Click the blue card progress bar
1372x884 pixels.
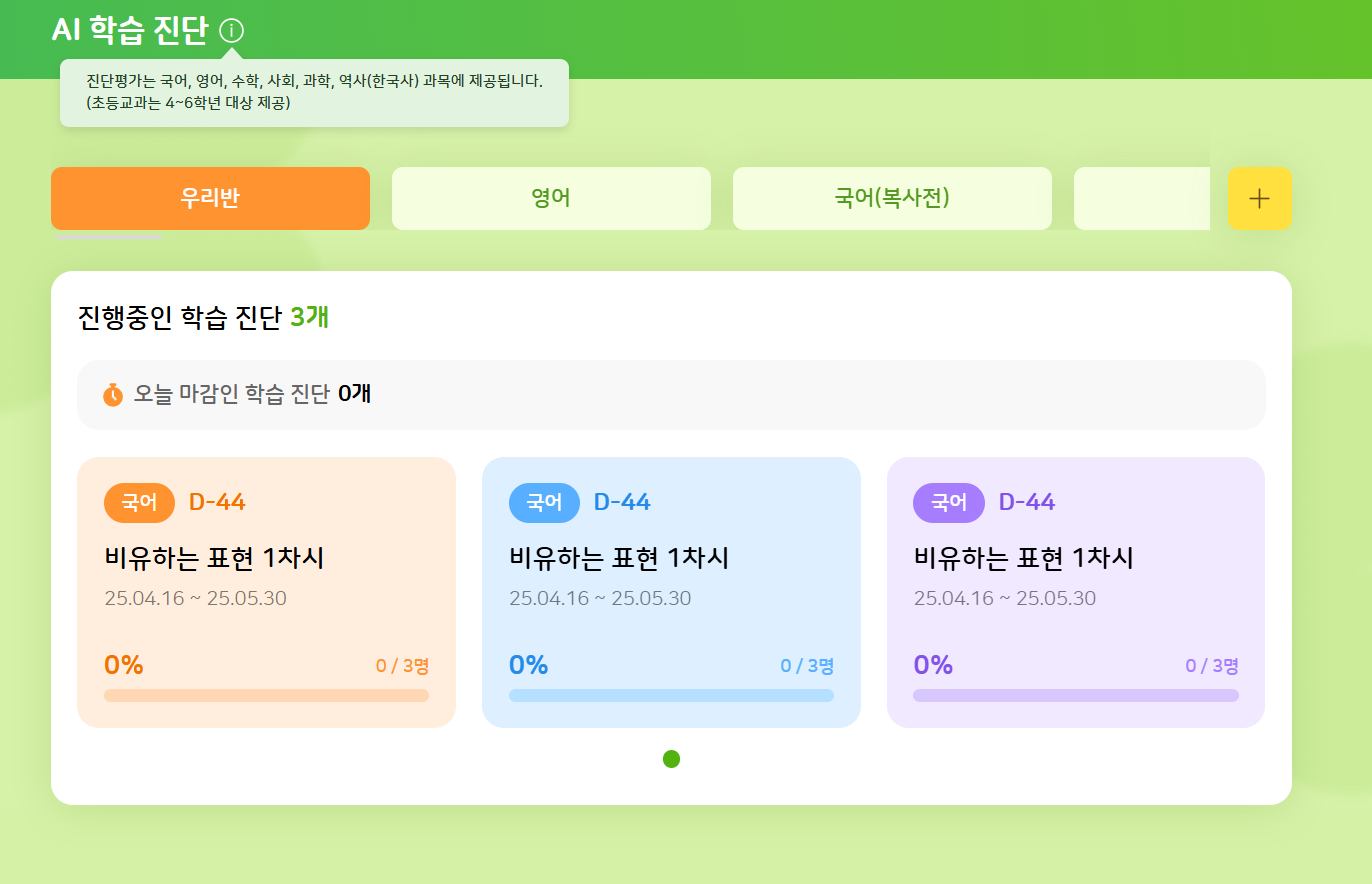click(x=671, y=695)
